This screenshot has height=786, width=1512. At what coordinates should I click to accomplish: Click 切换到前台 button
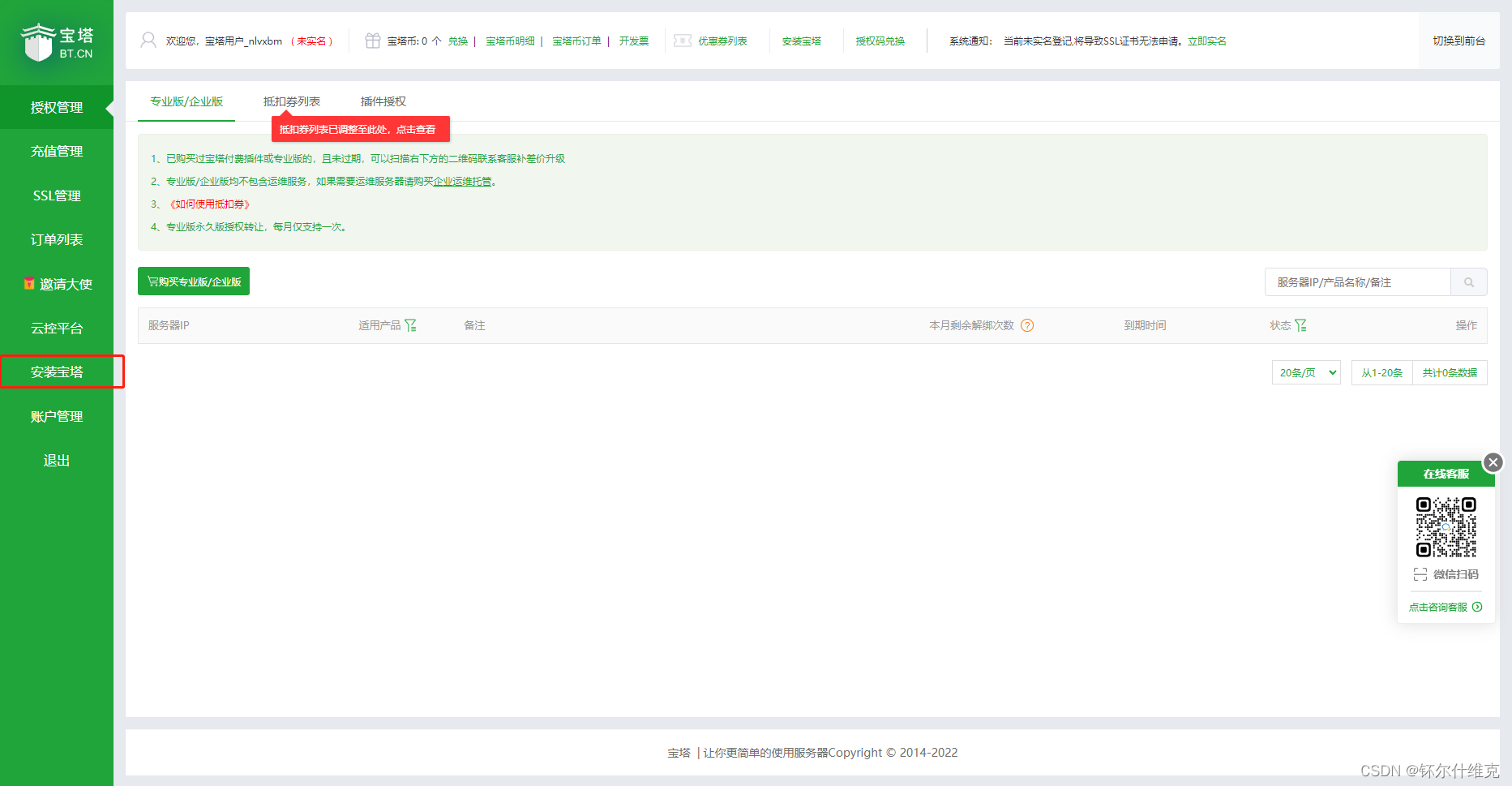tap(1459, 41)
